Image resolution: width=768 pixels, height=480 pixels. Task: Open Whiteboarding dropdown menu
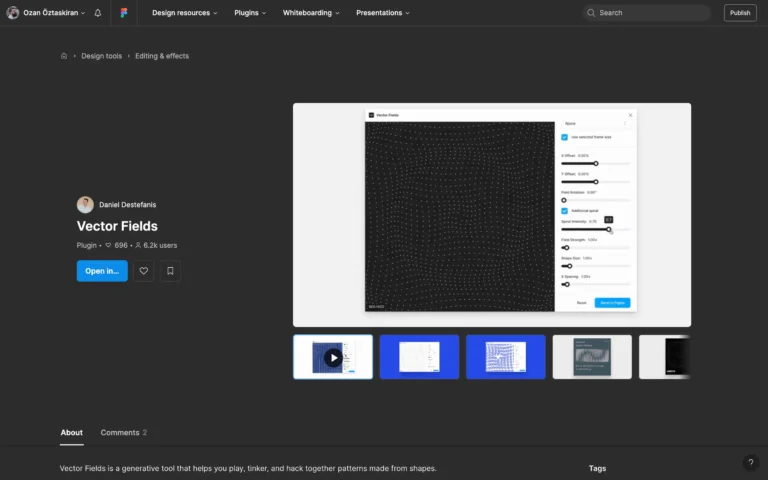(311, 13)
